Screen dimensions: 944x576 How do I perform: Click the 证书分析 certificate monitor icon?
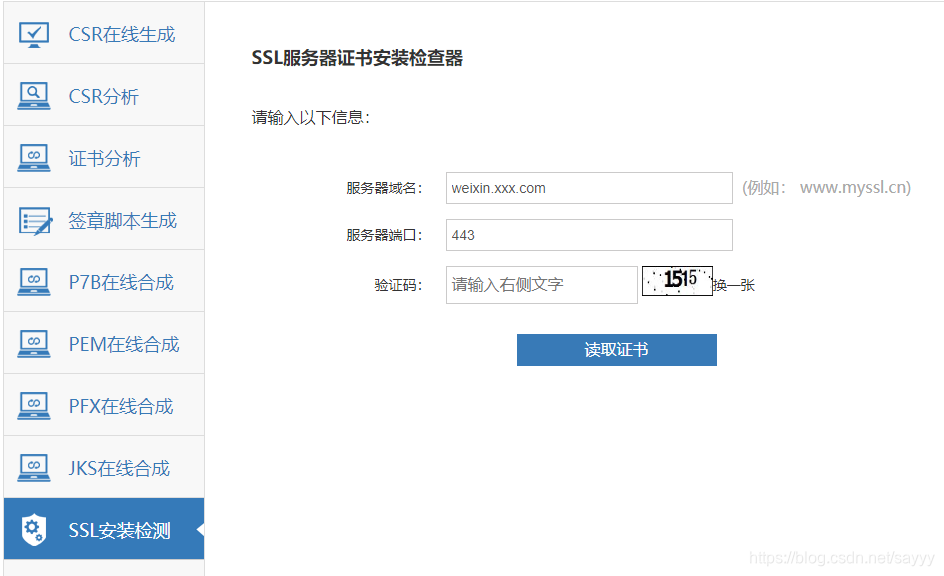33,157
